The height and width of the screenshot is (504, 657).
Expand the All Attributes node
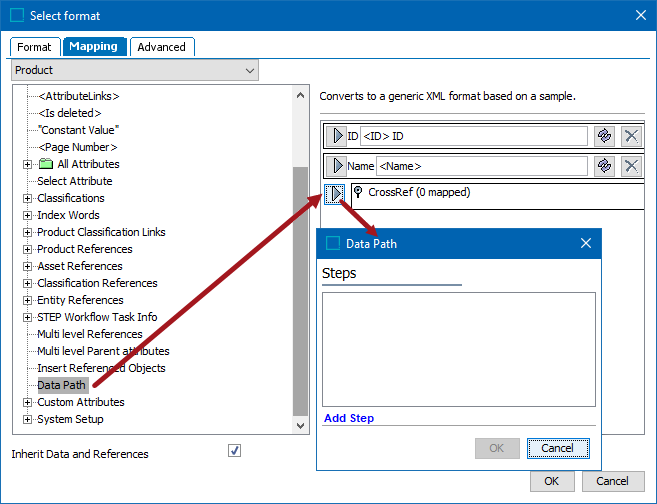27,164
